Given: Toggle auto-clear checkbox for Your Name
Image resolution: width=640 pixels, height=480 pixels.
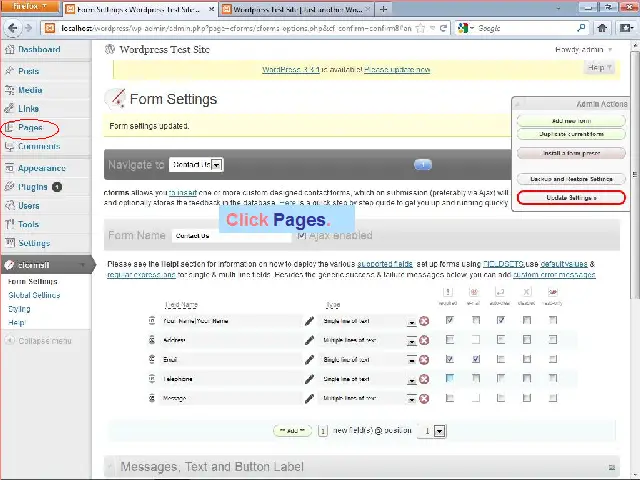Looking at the screenshot, I should (501, 320).
